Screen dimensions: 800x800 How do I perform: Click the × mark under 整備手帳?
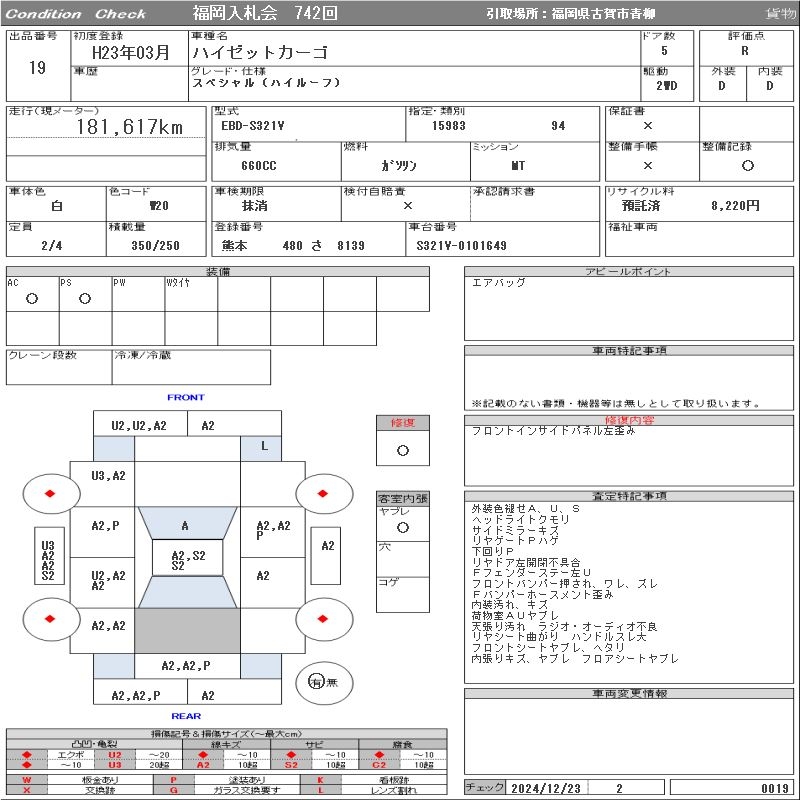[647, 165]
